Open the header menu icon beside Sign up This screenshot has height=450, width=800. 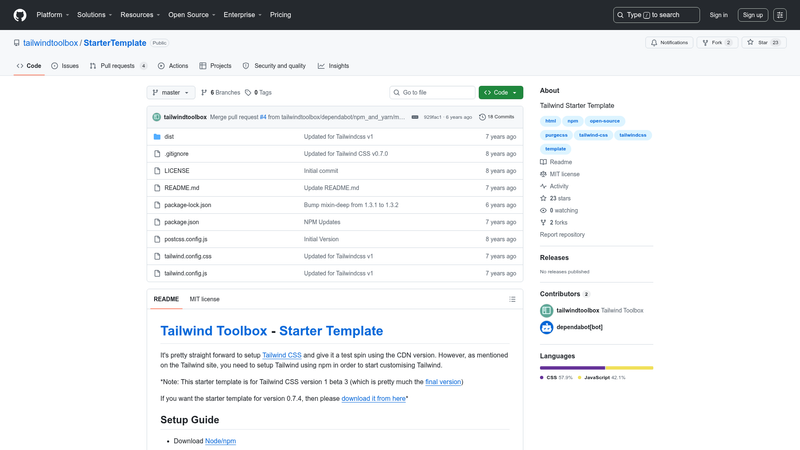click(780, 15)
